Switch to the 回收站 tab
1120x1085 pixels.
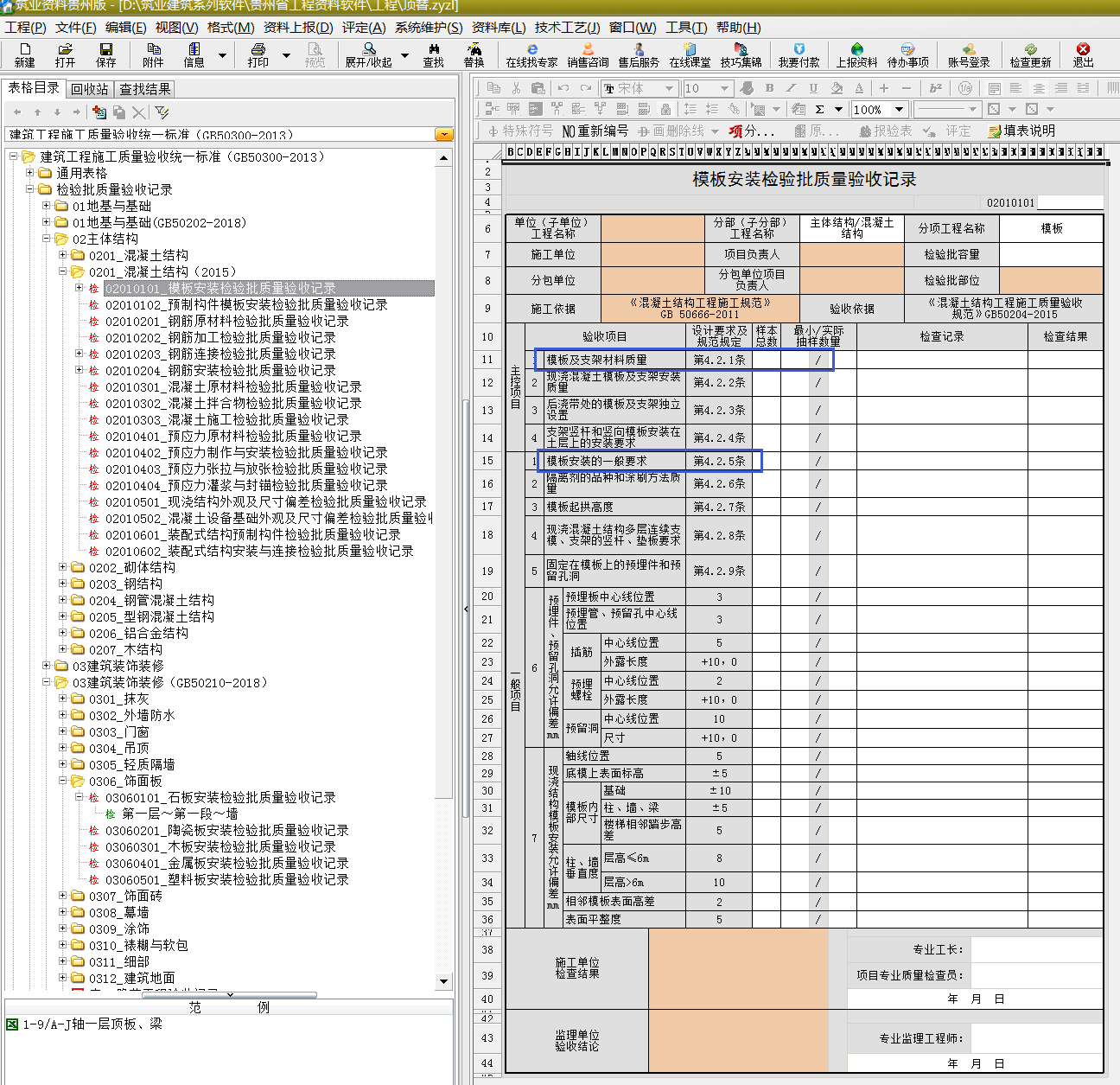[x=90, y=89]
